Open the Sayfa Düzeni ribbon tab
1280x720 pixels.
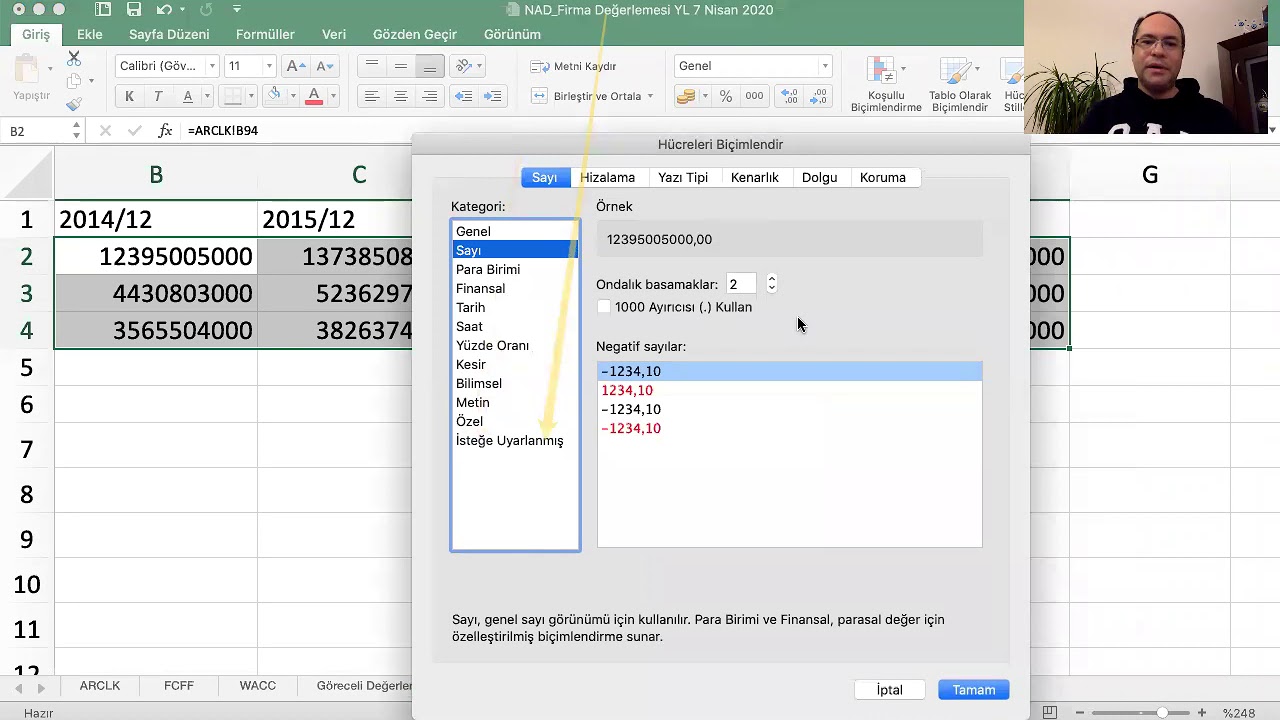pos(169,34)
